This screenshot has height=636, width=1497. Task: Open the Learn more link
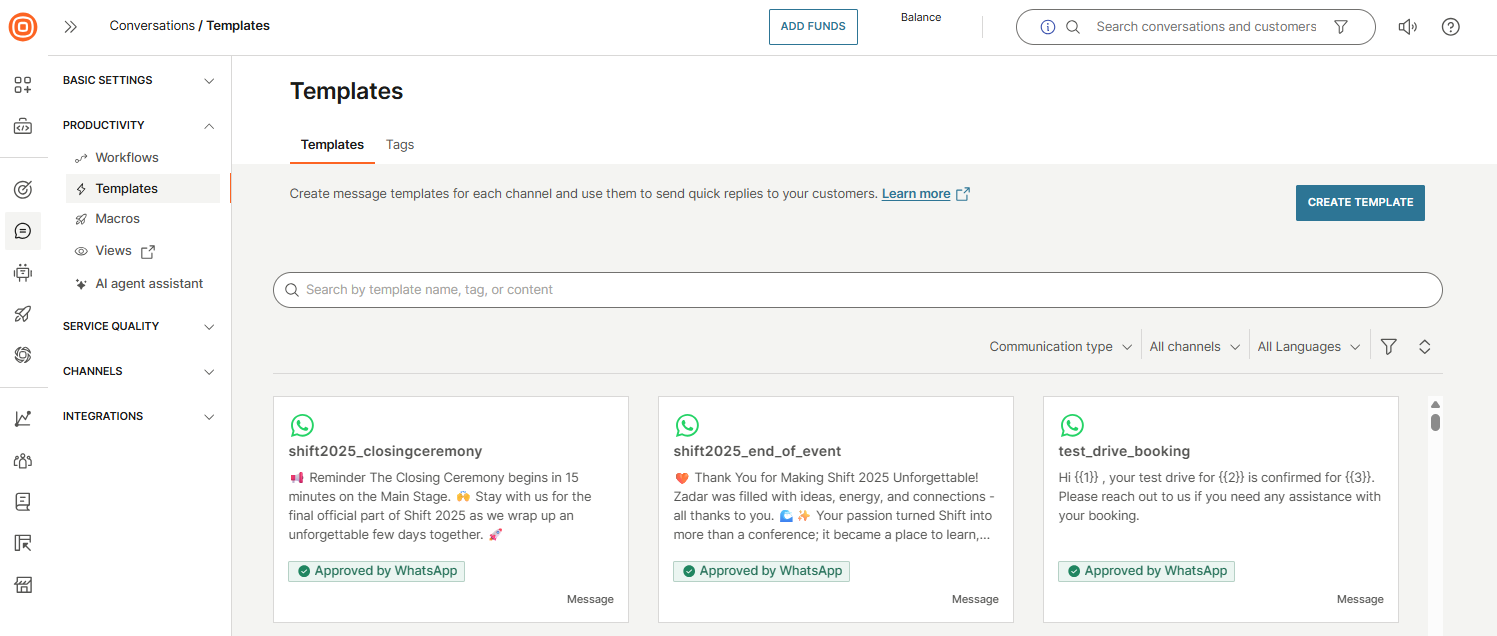915,194
